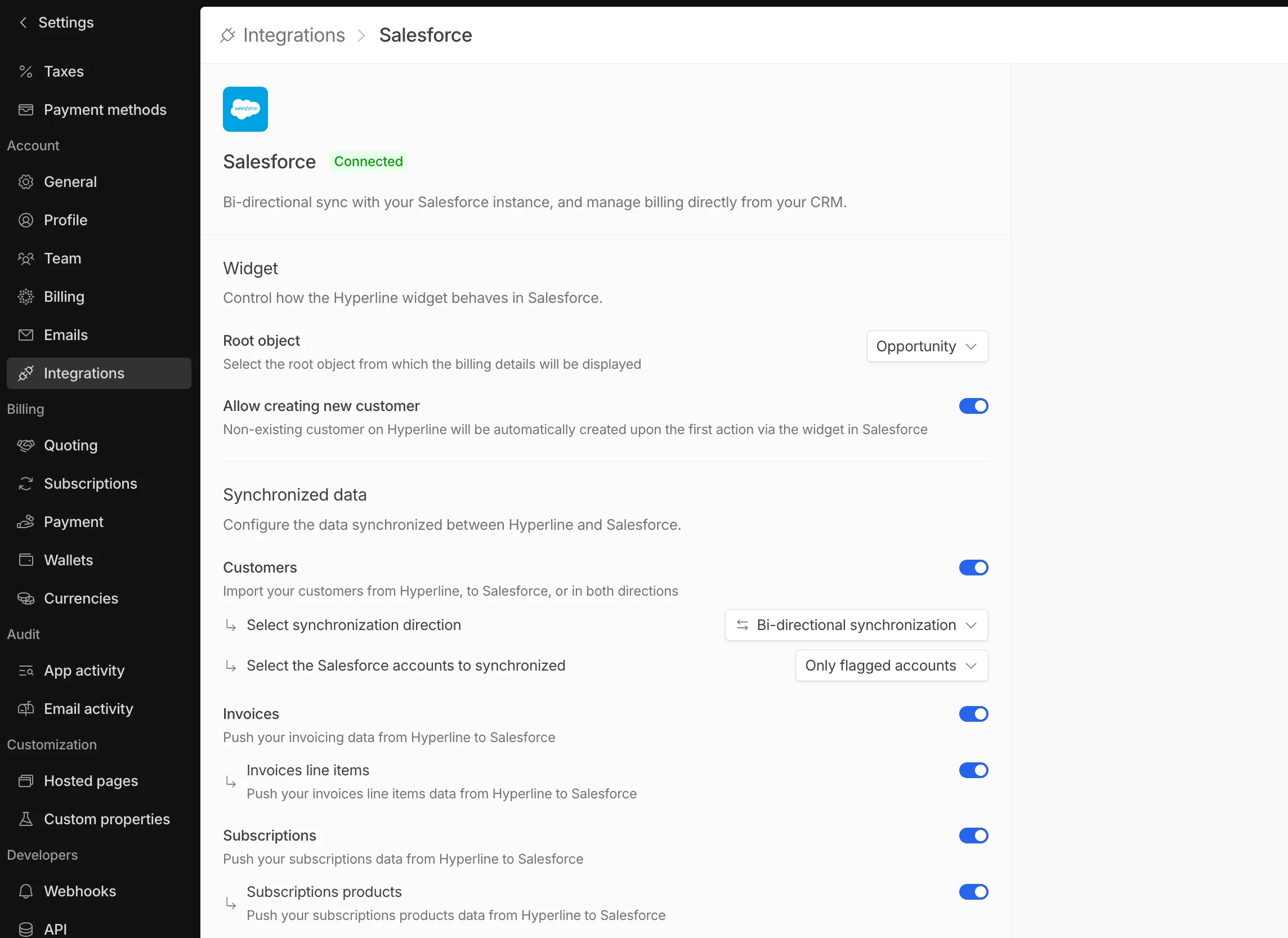This screenshot has width=1288, height=938.
Task: Disable Allow creating new customer toggle
Action: coord(973,406)
